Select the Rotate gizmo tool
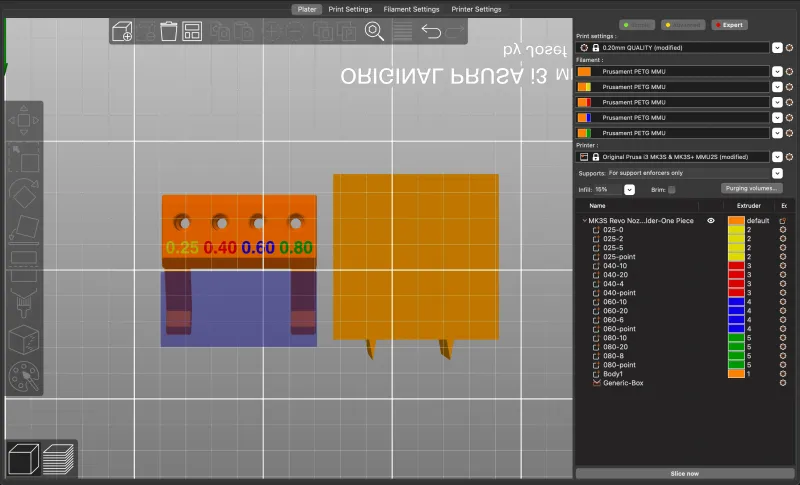This screenshot has width=800, height=485. (23, 193)
